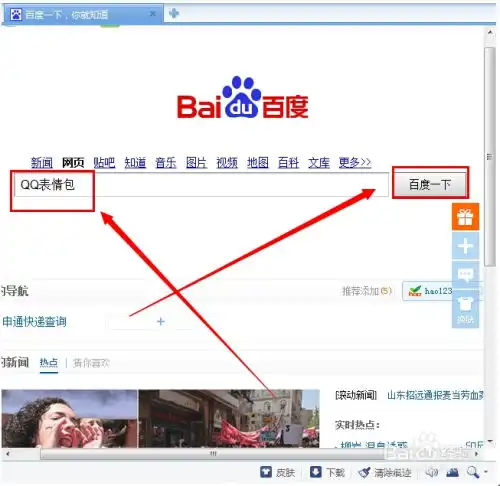Click the 百度一下 search button
The height and width of the screenshot is (486, 500).
(430, 184)
